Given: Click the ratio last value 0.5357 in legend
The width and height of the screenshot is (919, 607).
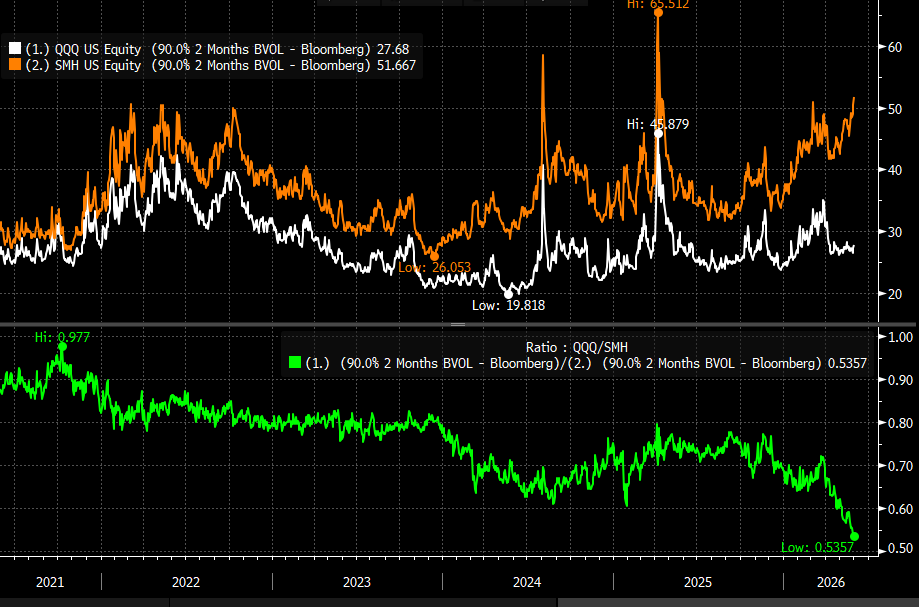Looking at the screenshot, I should (847, 363).
